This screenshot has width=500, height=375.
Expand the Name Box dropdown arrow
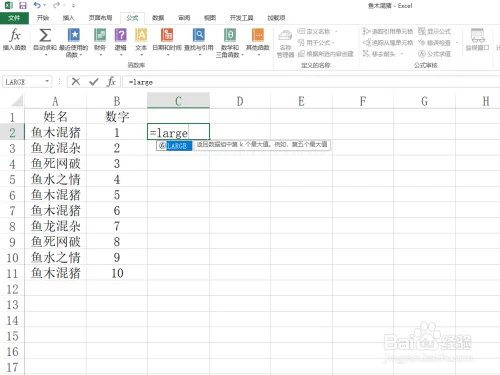click(47, 81)
